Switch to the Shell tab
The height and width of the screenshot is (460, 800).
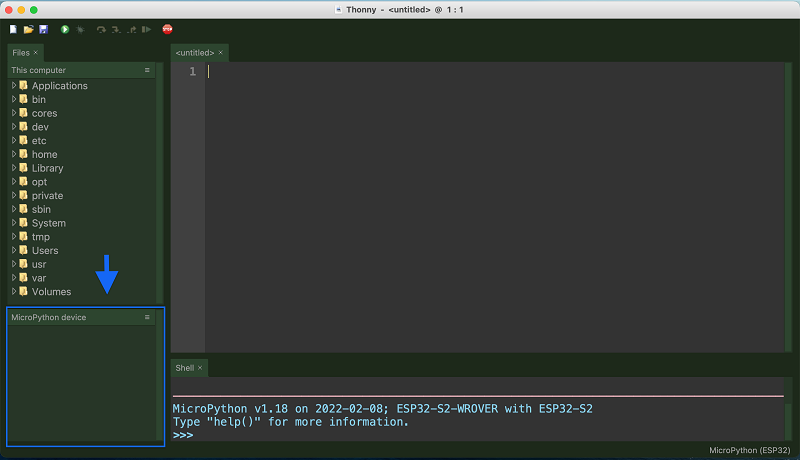point(184,368)
